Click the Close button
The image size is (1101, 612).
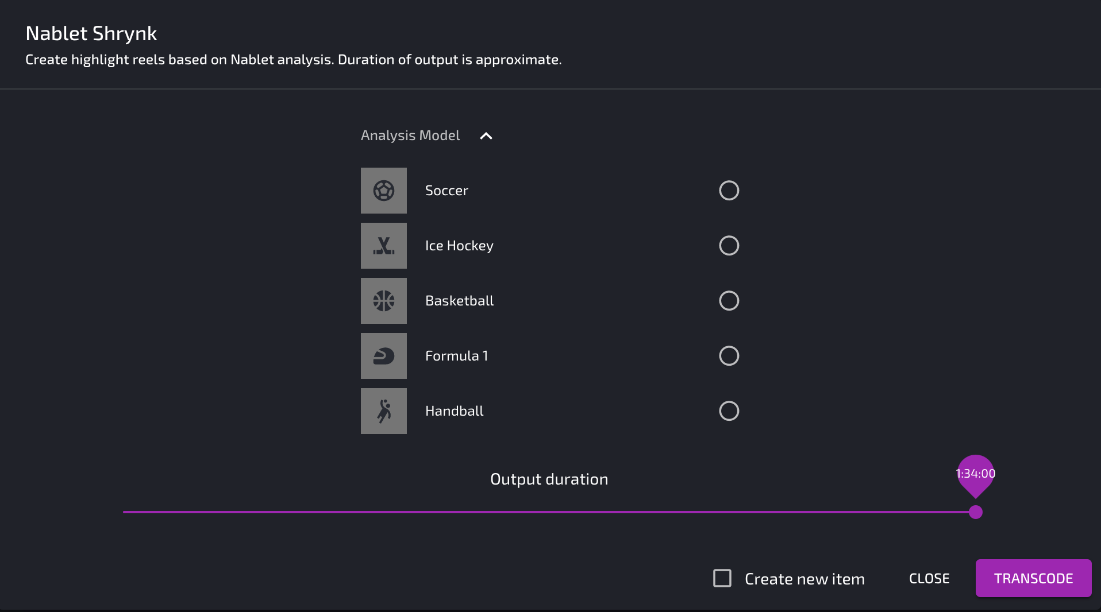point(929,578)
